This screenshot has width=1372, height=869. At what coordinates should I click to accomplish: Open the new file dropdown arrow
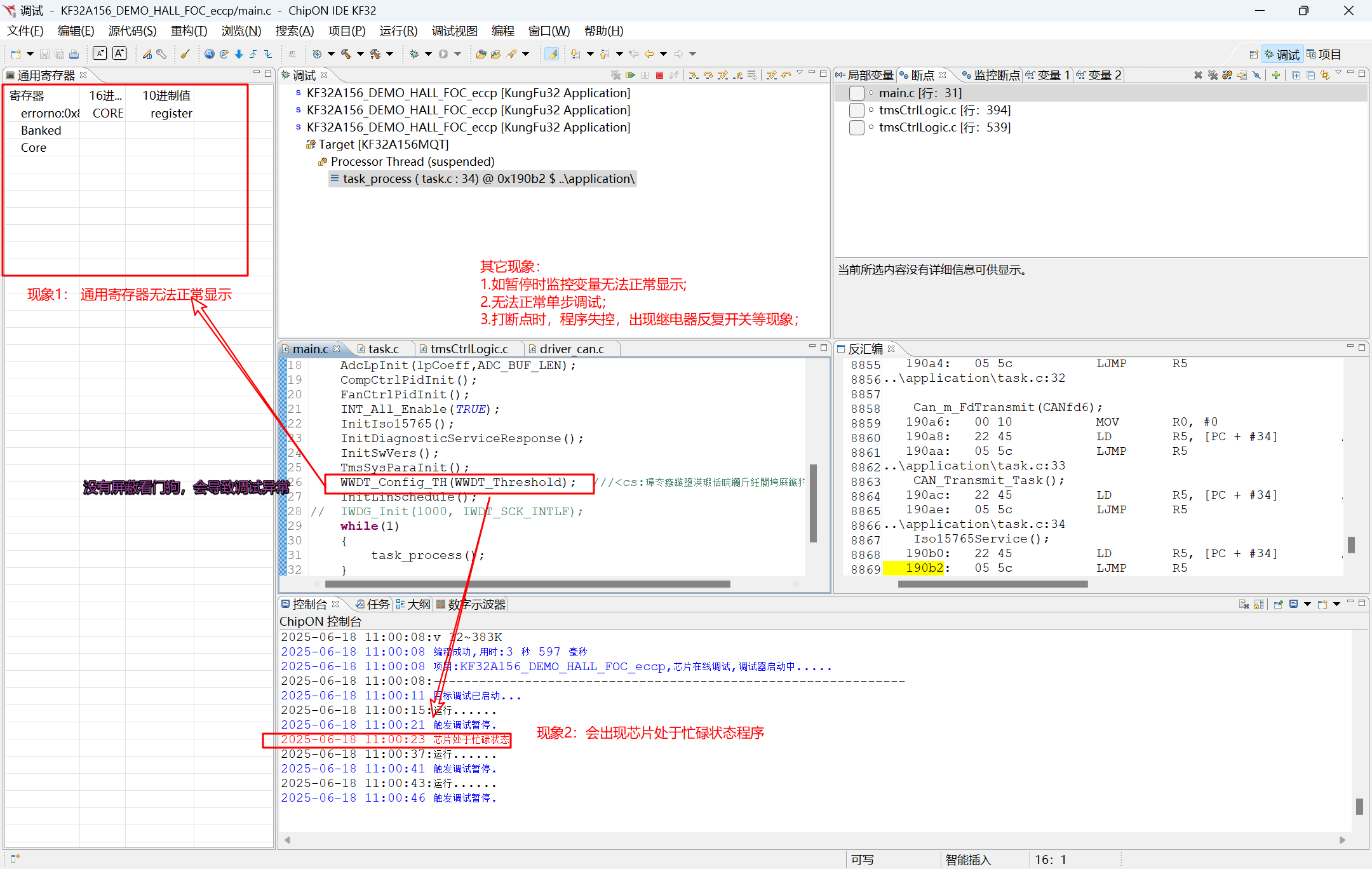point(30,54)
